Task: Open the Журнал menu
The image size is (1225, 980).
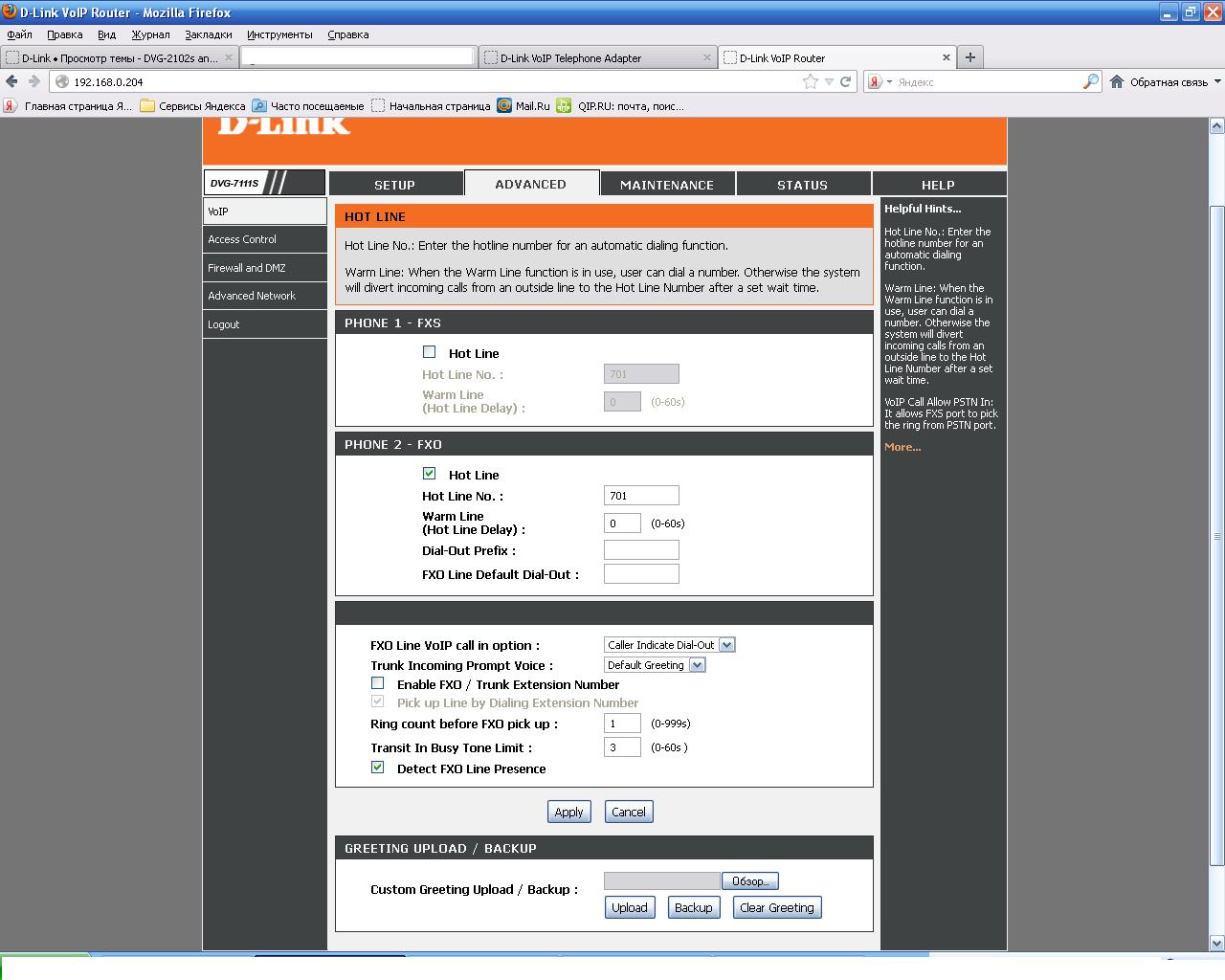Action: pos(150,34)
